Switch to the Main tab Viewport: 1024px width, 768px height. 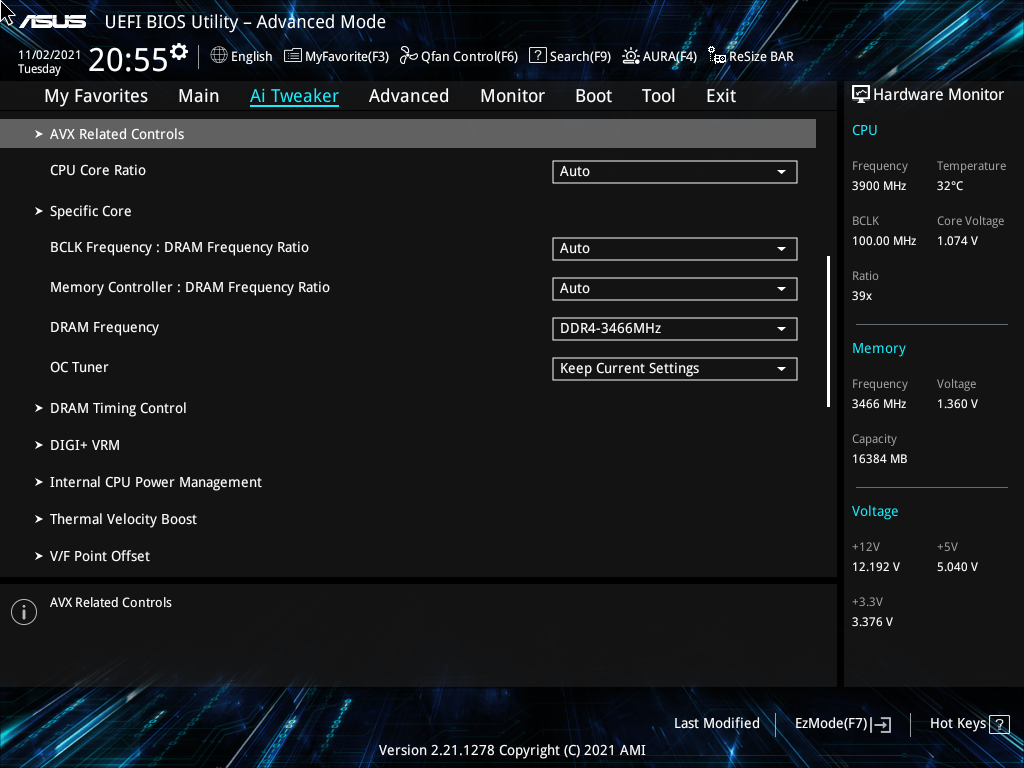click(199, 96)
